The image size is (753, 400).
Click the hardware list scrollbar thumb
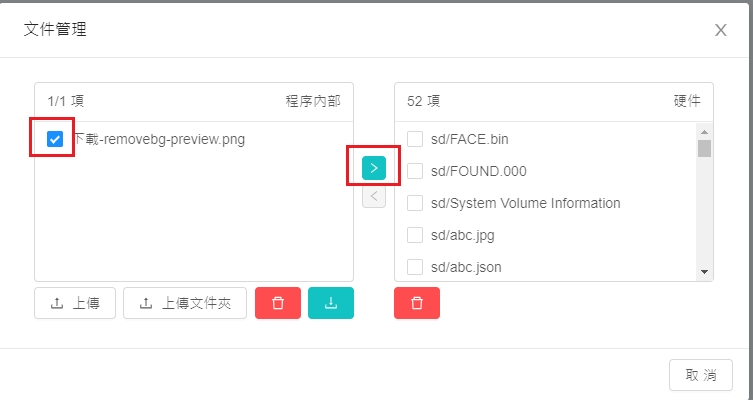[704, 149]
